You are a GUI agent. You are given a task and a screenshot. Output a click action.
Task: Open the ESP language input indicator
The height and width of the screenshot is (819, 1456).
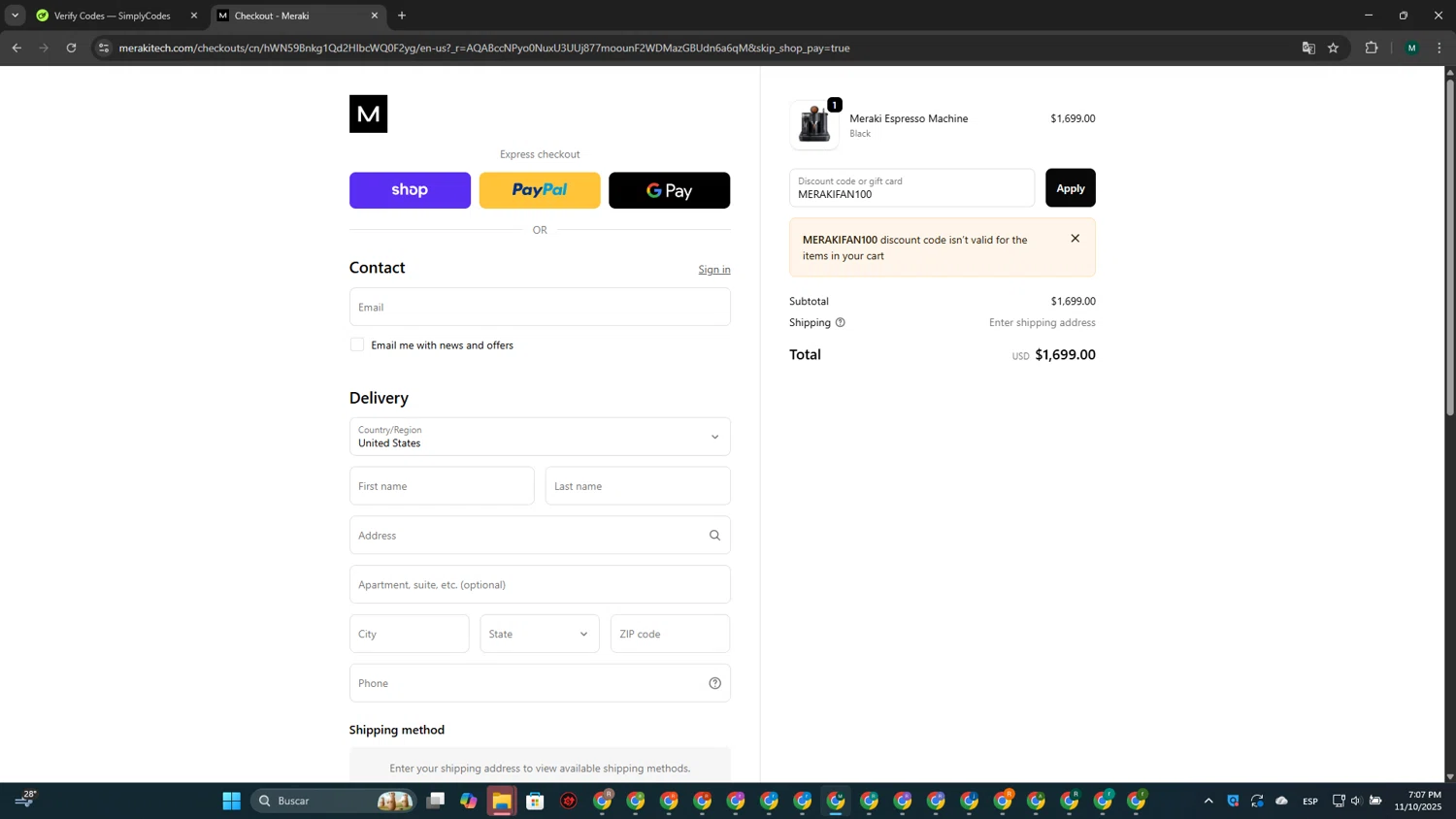tap(1310, 801)
